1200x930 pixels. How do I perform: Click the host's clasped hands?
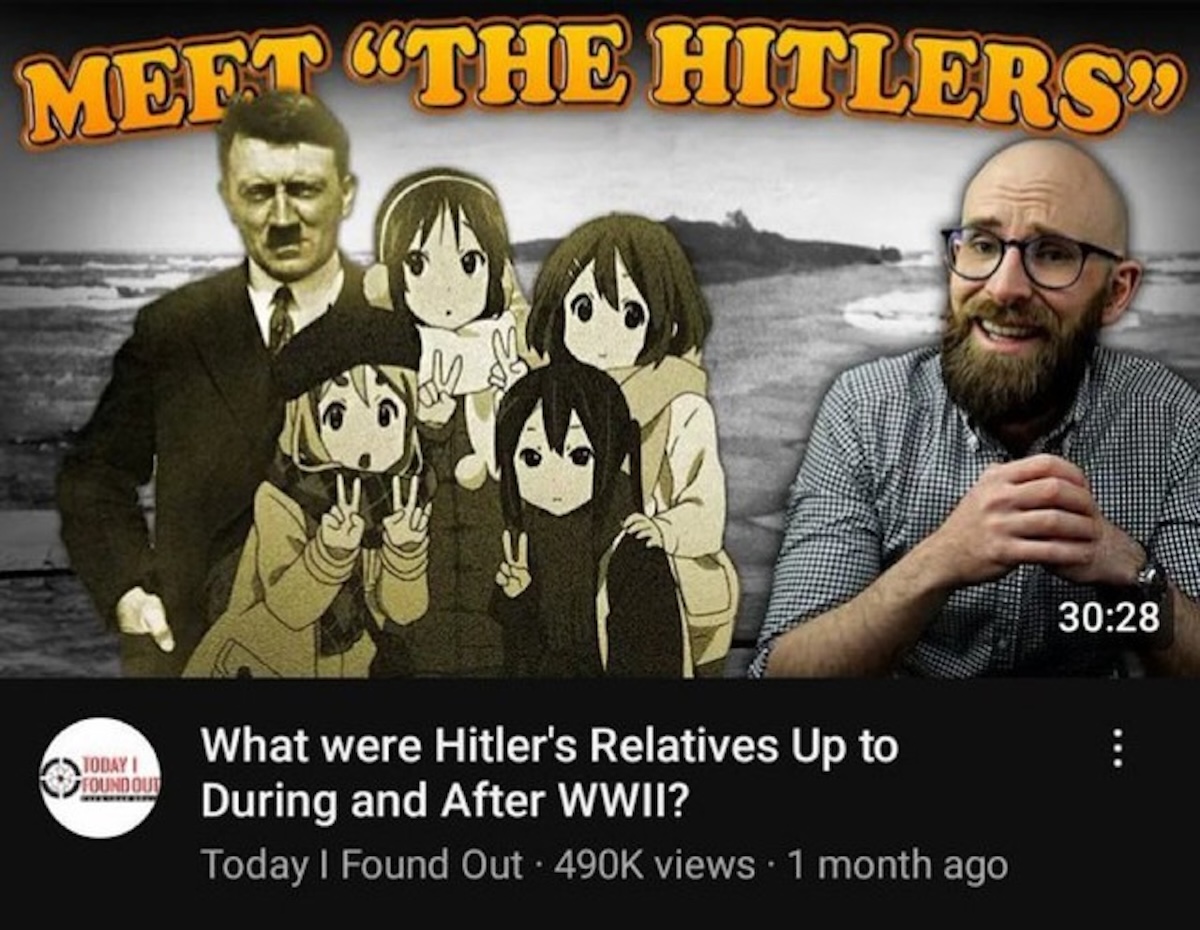[x=1025, y=520]
